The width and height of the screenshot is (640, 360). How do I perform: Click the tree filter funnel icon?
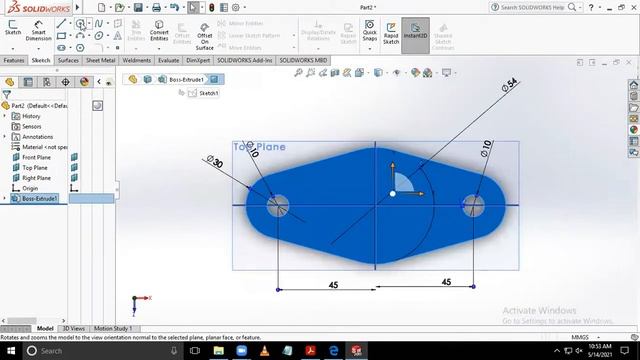[x=7, y=95]
